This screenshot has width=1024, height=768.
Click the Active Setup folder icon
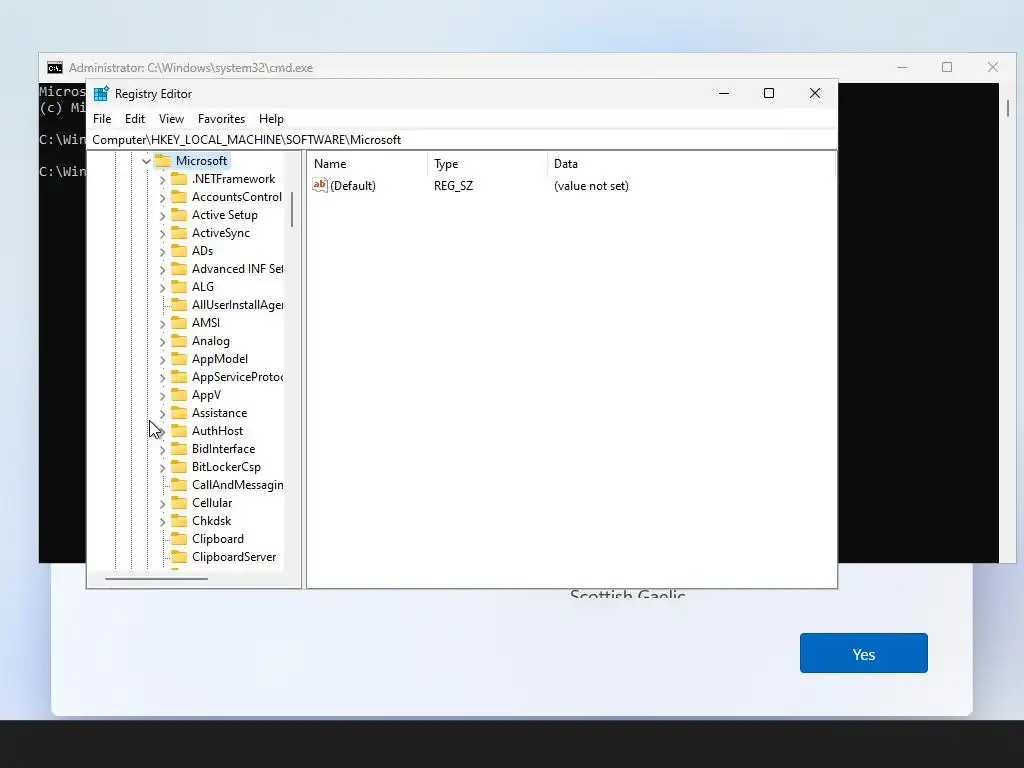pos(179,215)
